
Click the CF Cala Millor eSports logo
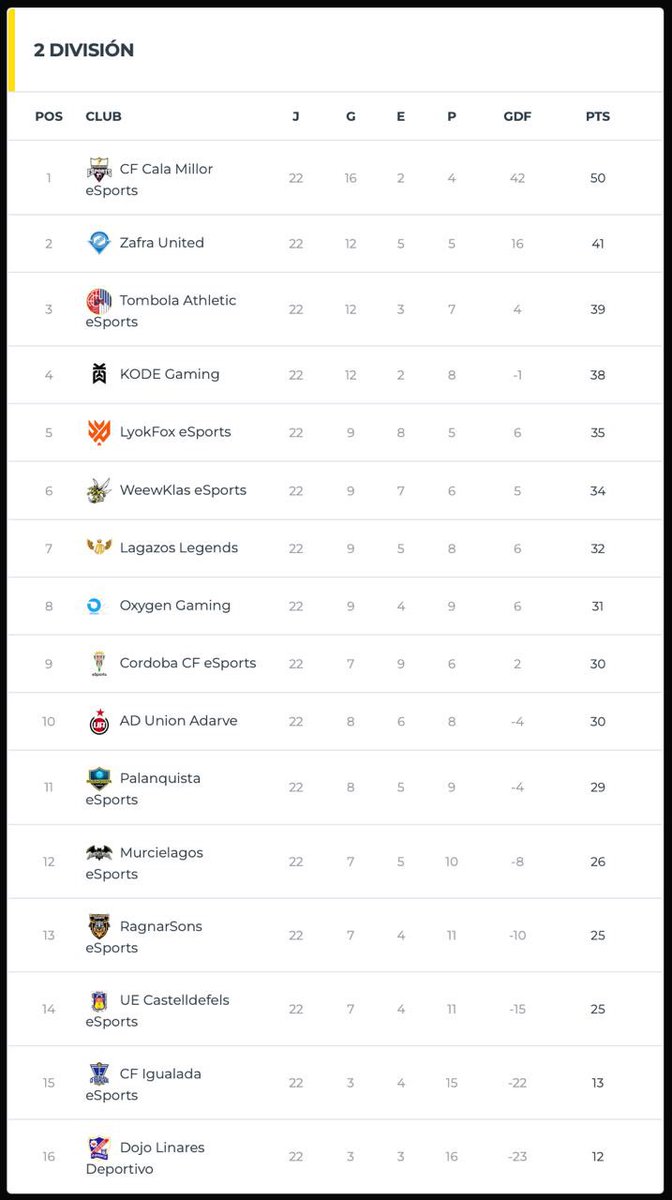pyautogui.click(x=99, y=168)
